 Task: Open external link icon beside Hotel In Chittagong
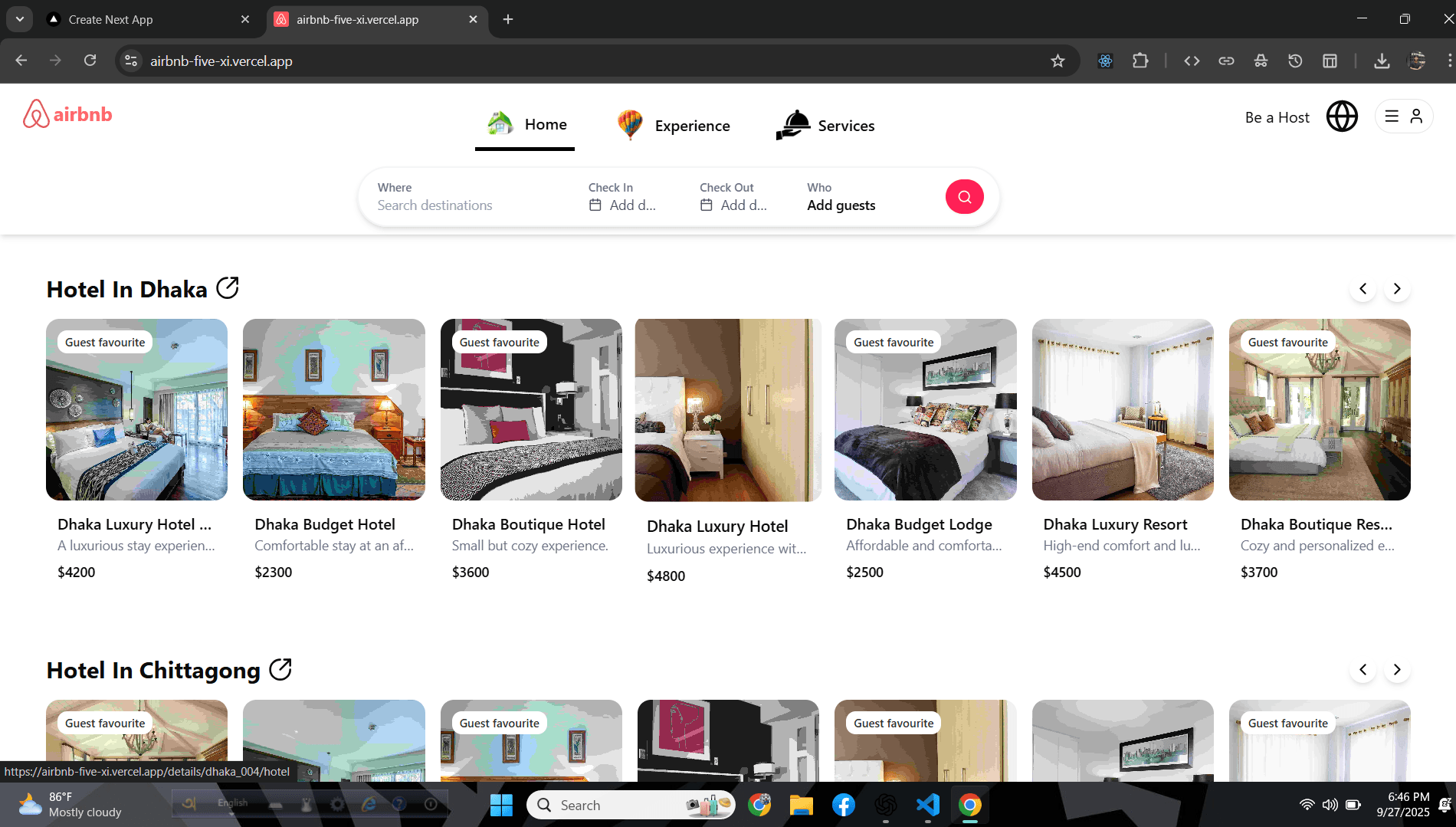pos(280,669)
